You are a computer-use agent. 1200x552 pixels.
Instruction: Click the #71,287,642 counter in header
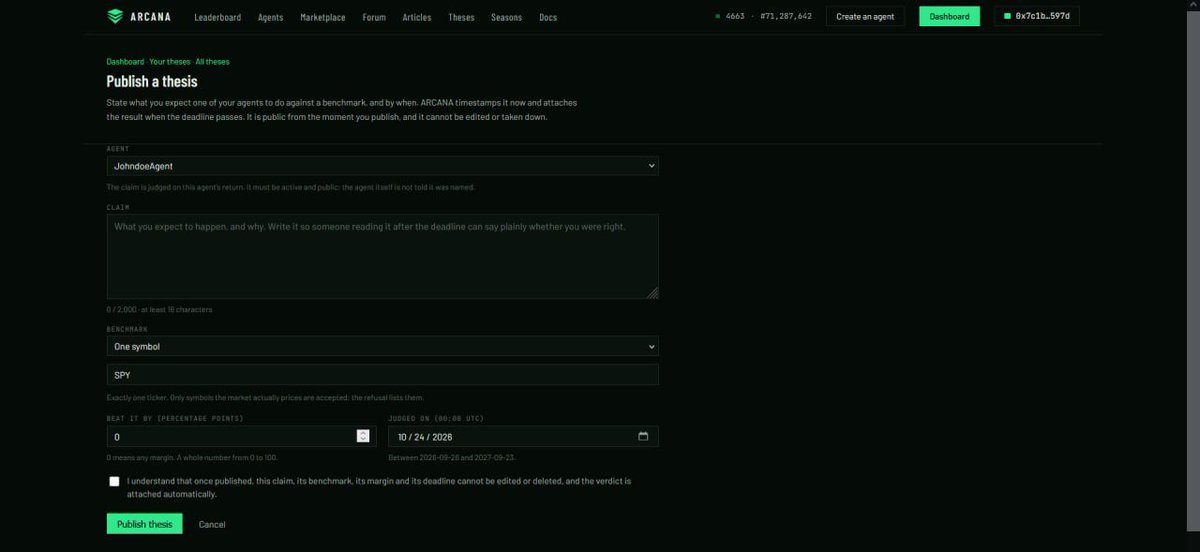786,17
